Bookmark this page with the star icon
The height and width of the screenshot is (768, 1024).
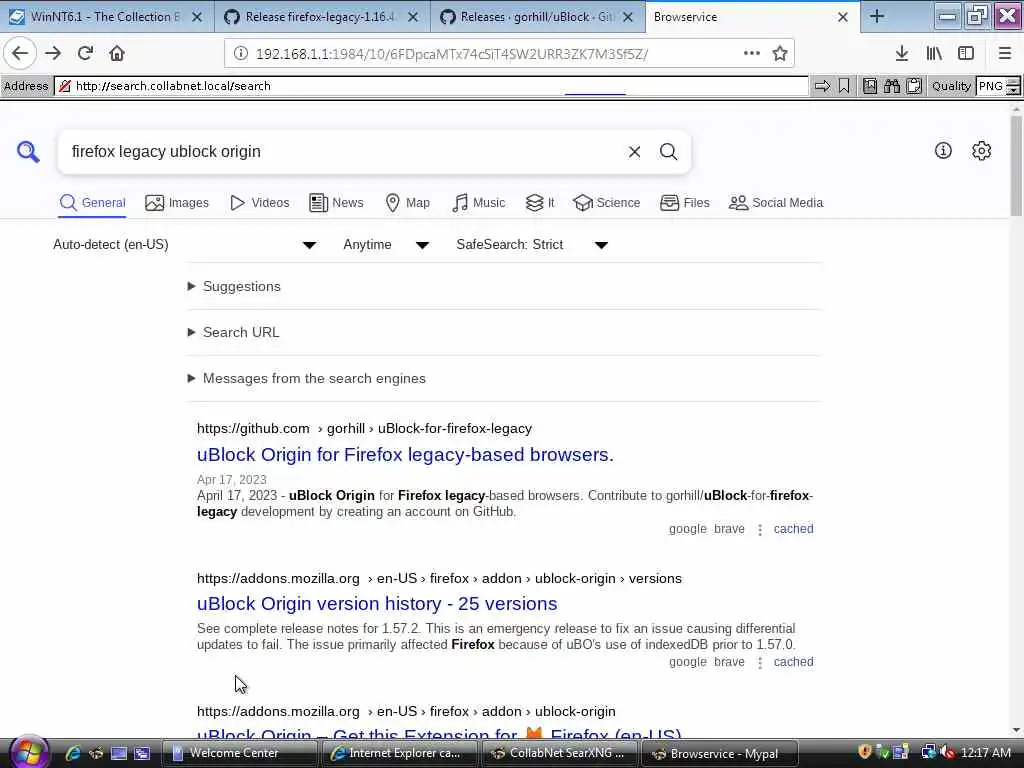[780, 54]
